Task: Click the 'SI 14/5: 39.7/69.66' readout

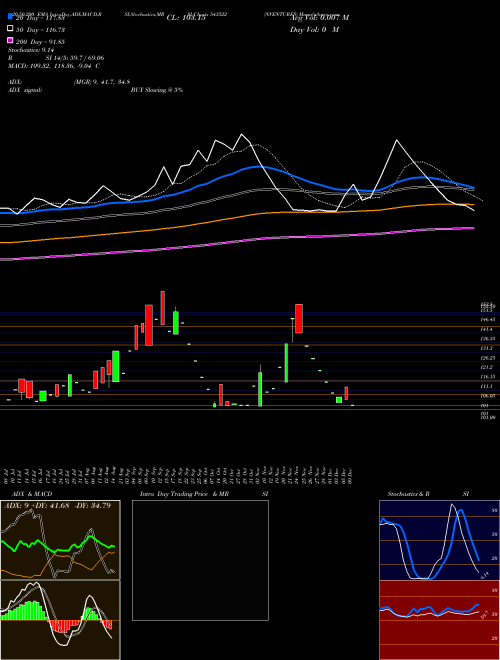Action: pyautogui.click(x=75, y=58)
